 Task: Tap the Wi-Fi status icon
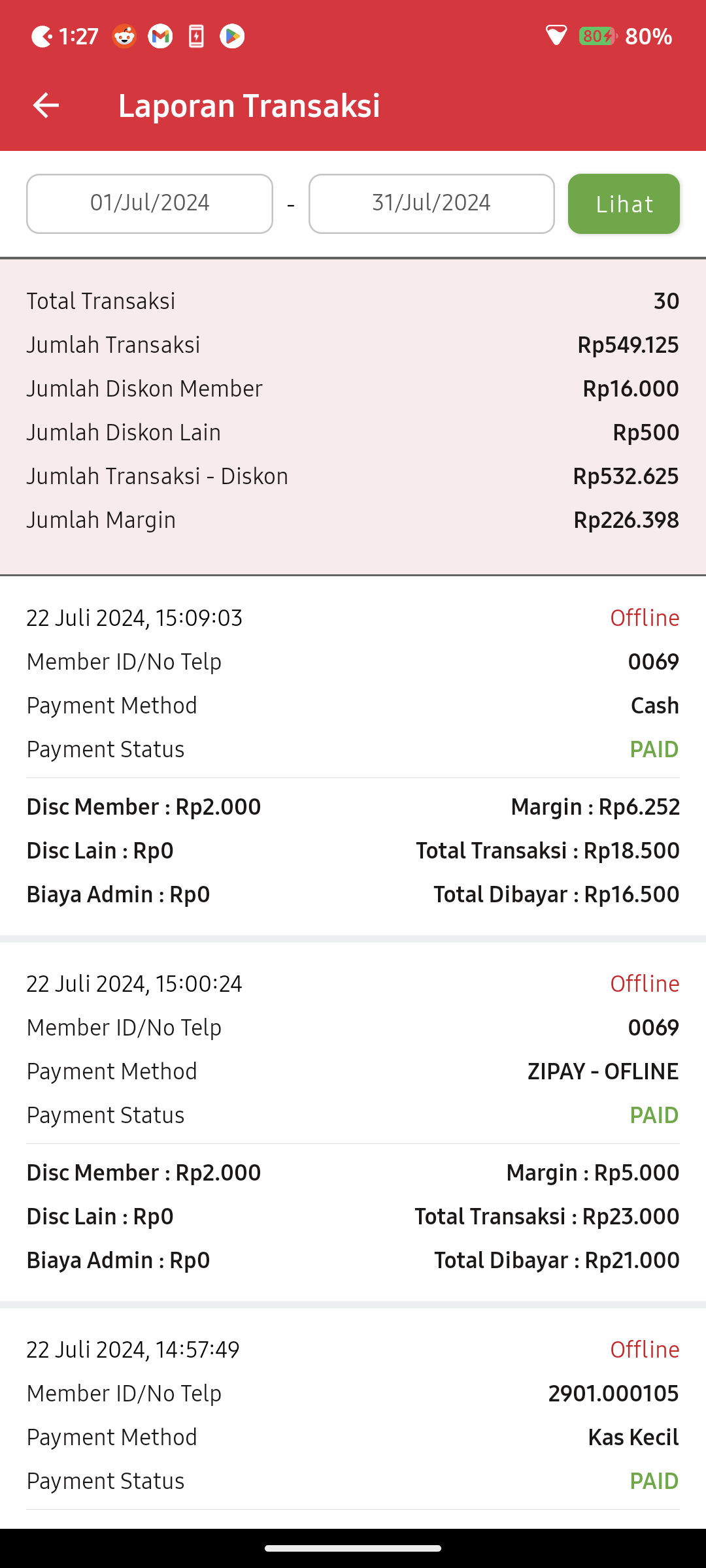click(x=556, y=36)
